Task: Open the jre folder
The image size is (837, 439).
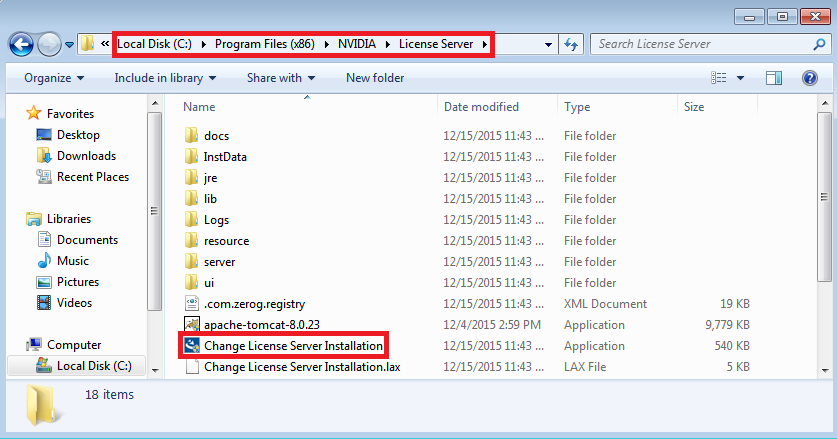Action: 211,178
